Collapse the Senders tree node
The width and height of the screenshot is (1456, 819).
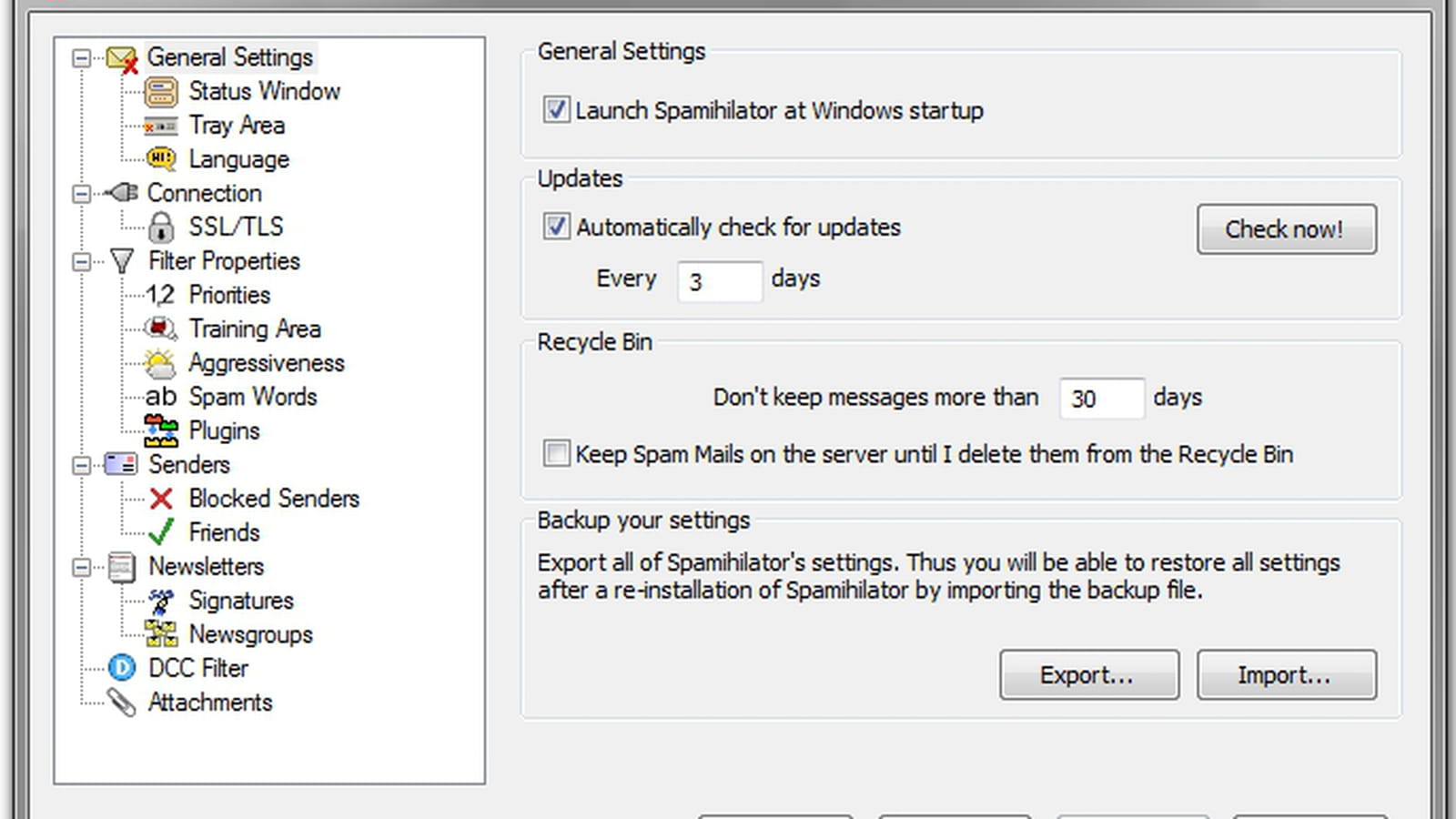[82, 465]
